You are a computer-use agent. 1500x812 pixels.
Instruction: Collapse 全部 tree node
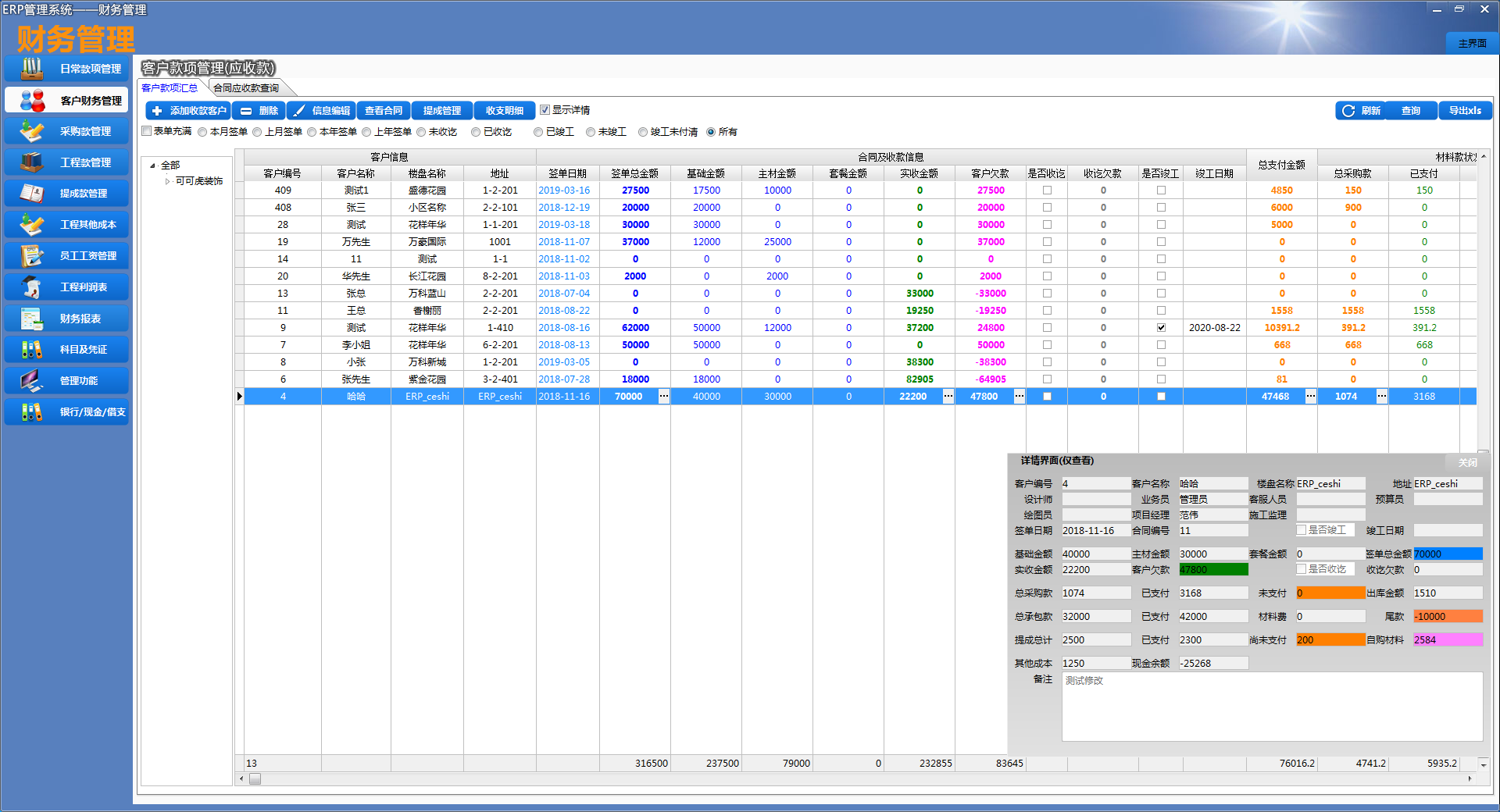pyautogui.click(x=153, y=166)
